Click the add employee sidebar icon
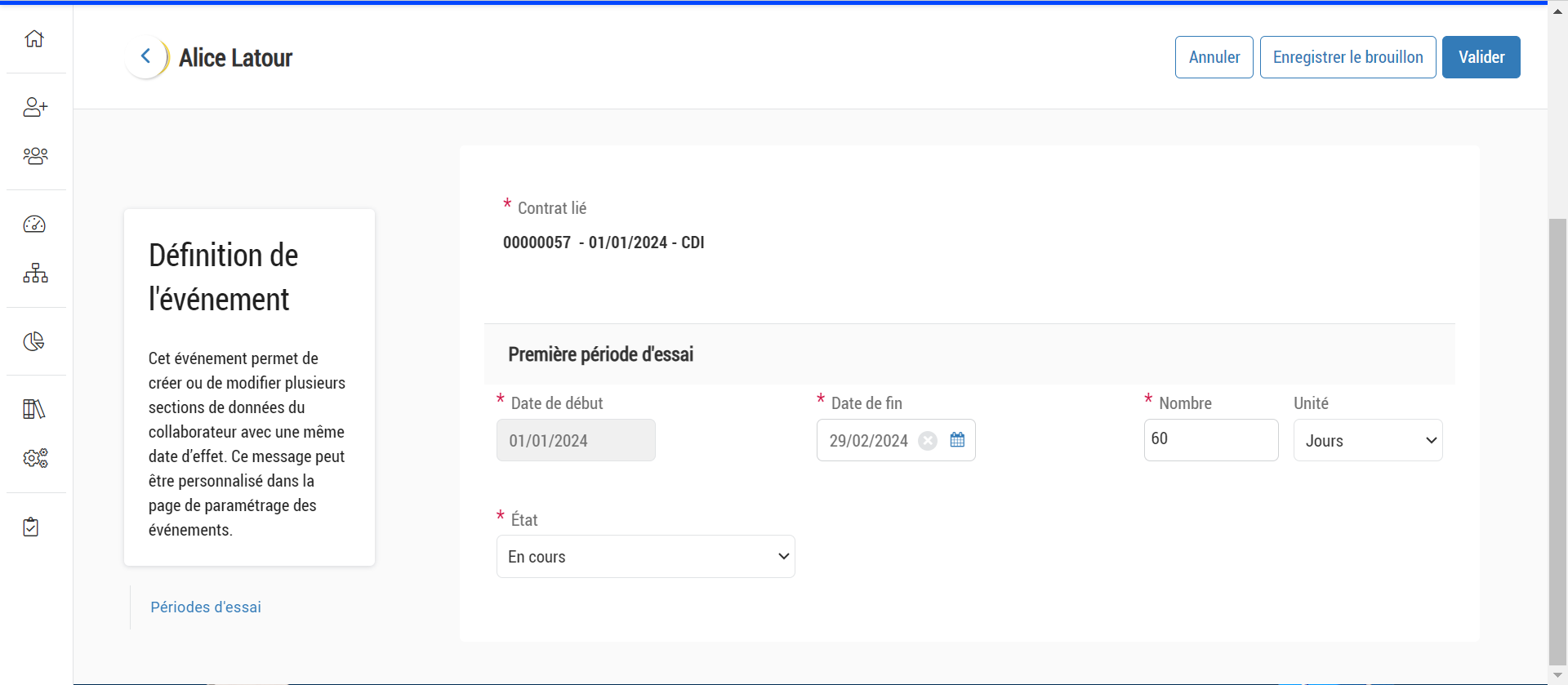 click(x=35, y=107)
